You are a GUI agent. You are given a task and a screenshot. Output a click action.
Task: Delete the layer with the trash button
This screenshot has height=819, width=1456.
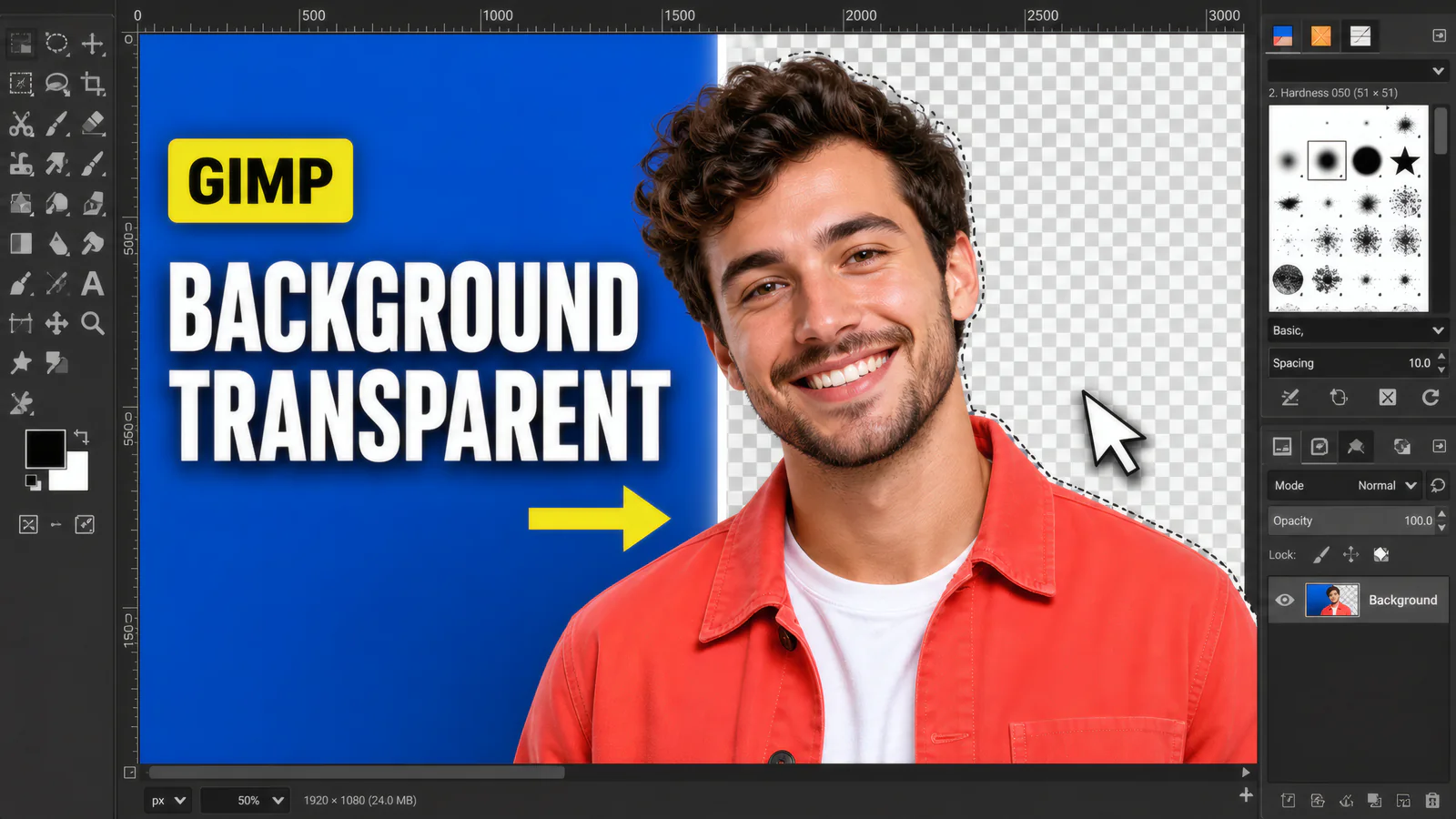click(x=1432, y=801)
